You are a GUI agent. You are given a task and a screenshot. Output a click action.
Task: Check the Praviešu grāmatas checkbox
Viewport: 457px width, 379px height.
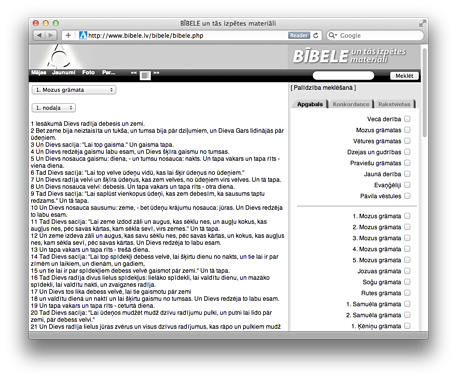(x=407, y=163)
